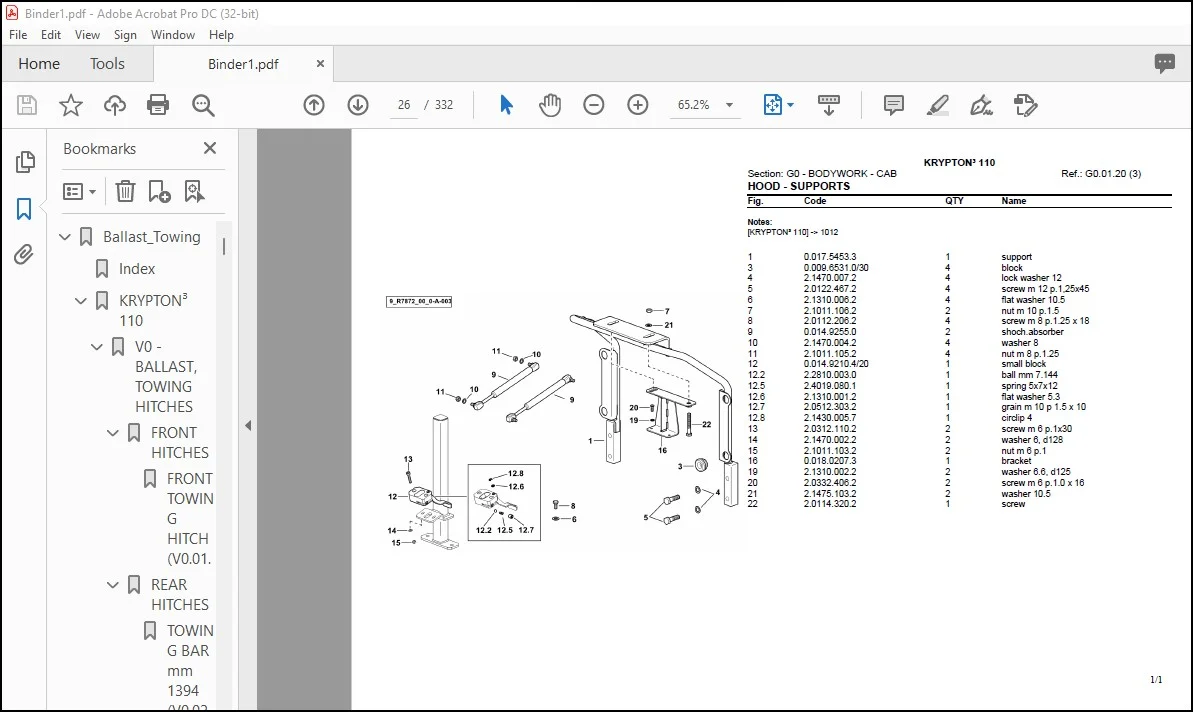Click the code 0.017.5453.3
The height and width of the screenshot is (712, 1193).
click(830, 257)
